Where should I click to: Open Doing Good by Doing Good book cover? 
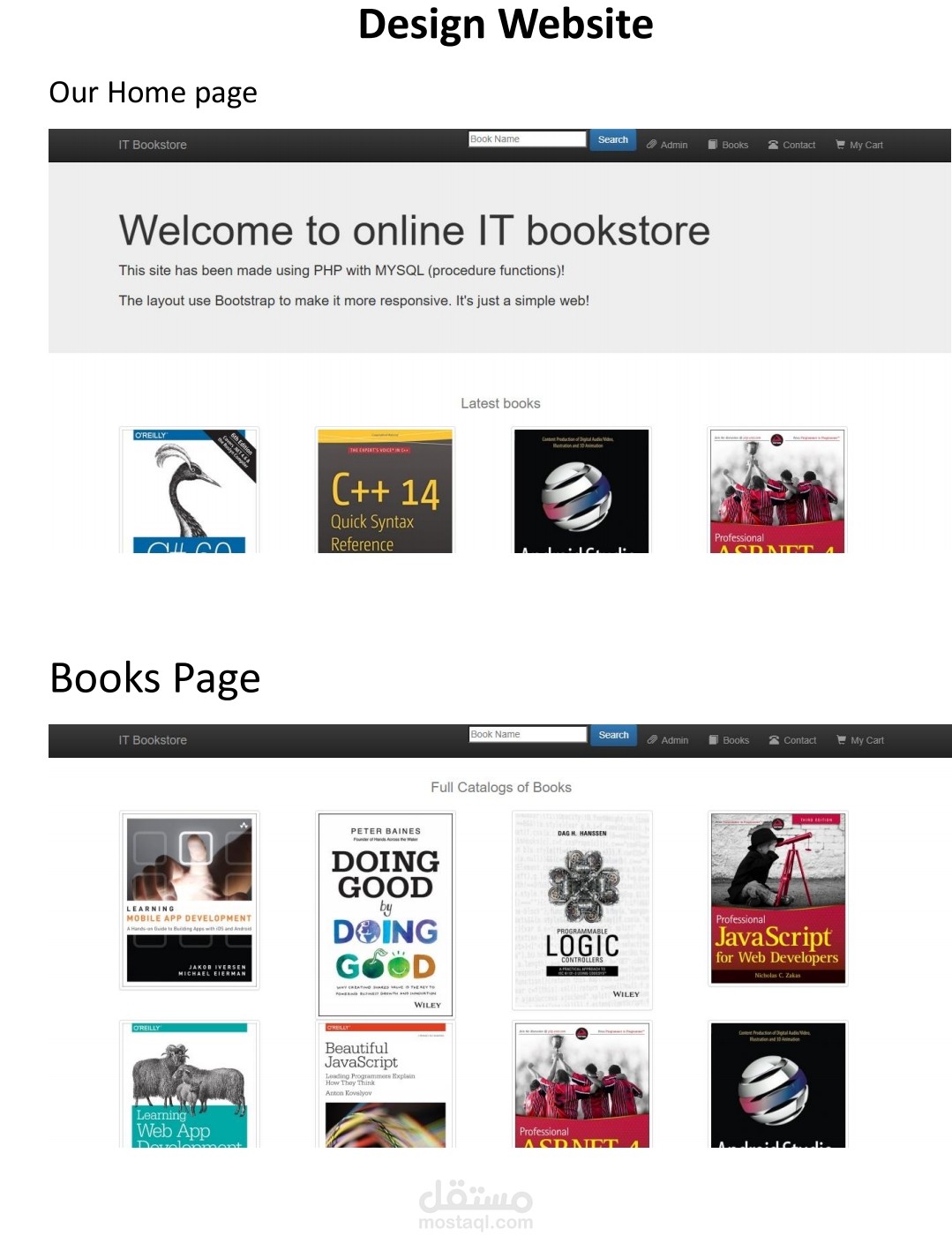click(x=386, y=914)
